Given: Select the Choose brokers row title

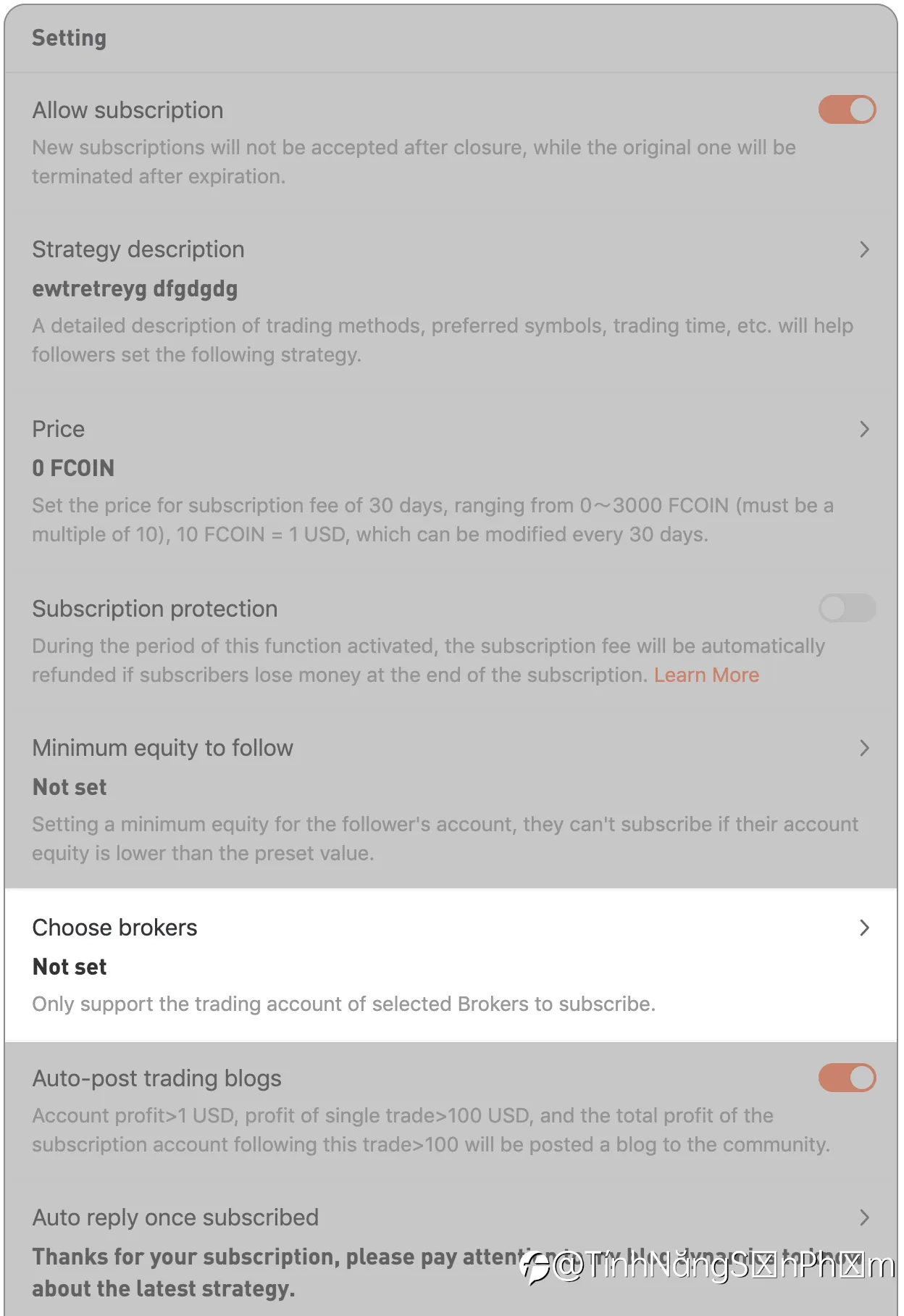Looking at the screenshot, I should pos(114,928).
